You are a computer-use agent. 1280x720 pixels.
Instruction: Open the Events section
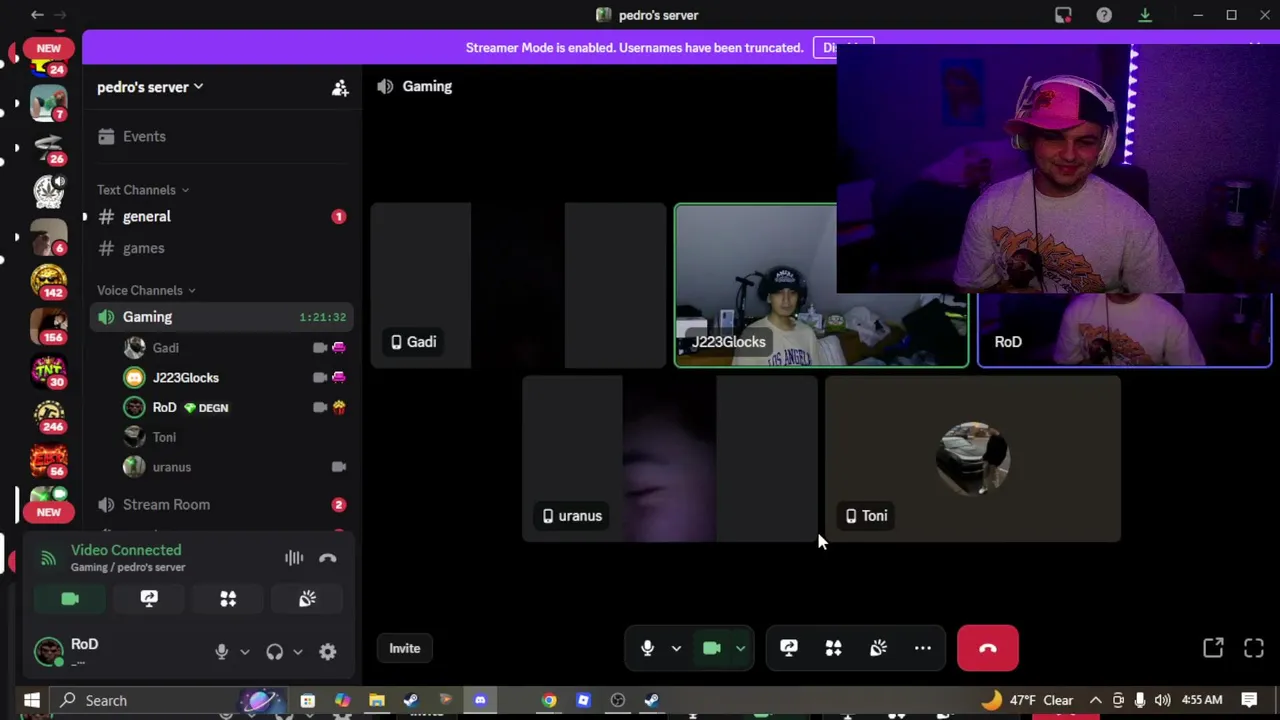[x=220, y=136]
